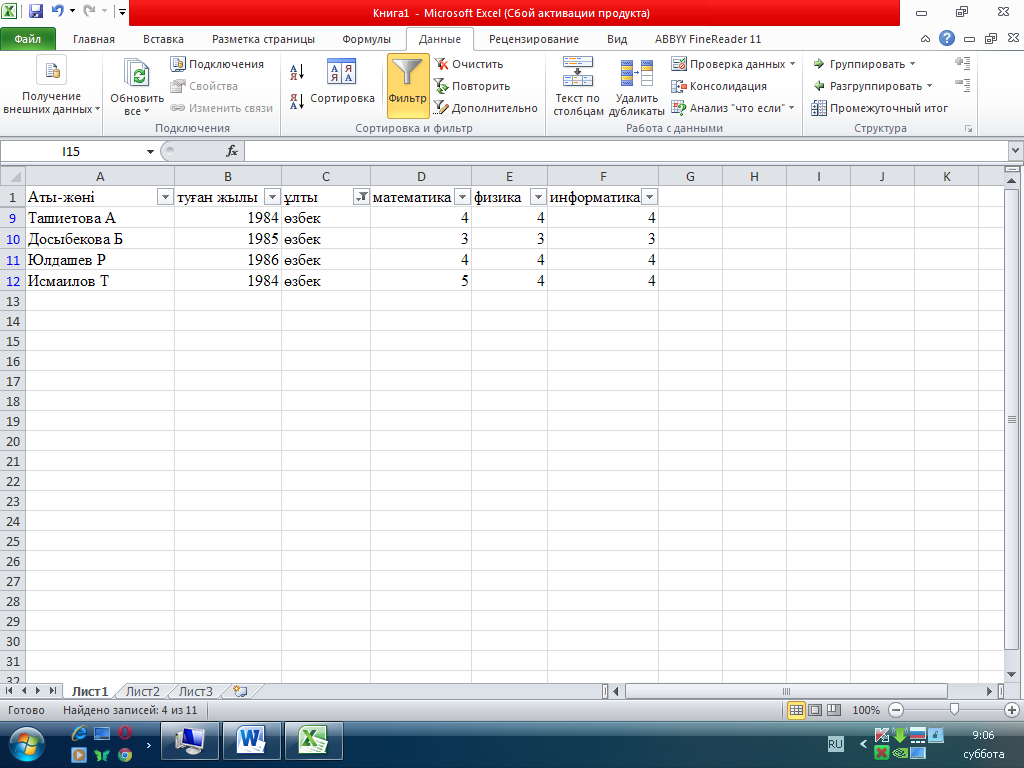Click the 100% zoom level
Screen dimensions: 1024x768
[866, 710]
